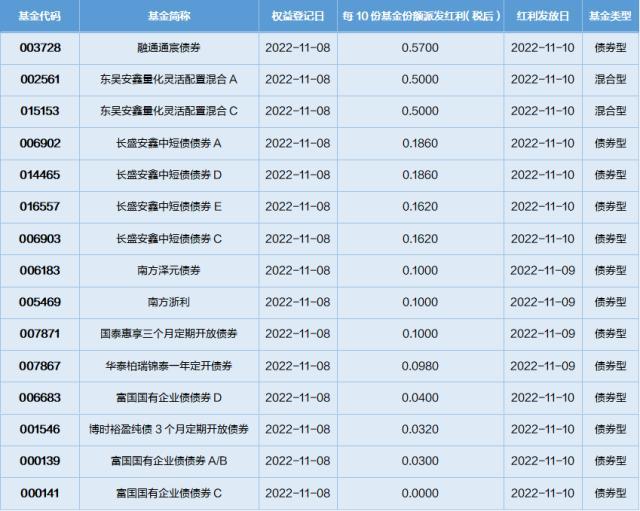Select fund name 长盛安鑫中短债债券 D
640x511 pixels.
pos(169,175)
